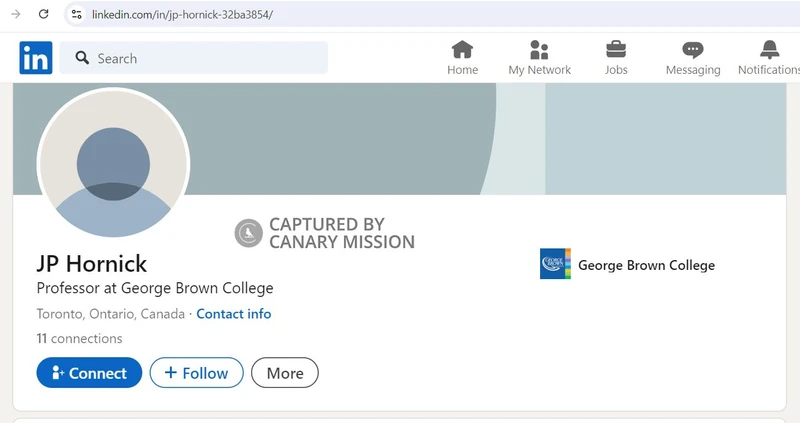Screen dimensions: 800x423
Task: Go to Home in the navigation bar
Action: pyautogui.click(x=462, y=58)
